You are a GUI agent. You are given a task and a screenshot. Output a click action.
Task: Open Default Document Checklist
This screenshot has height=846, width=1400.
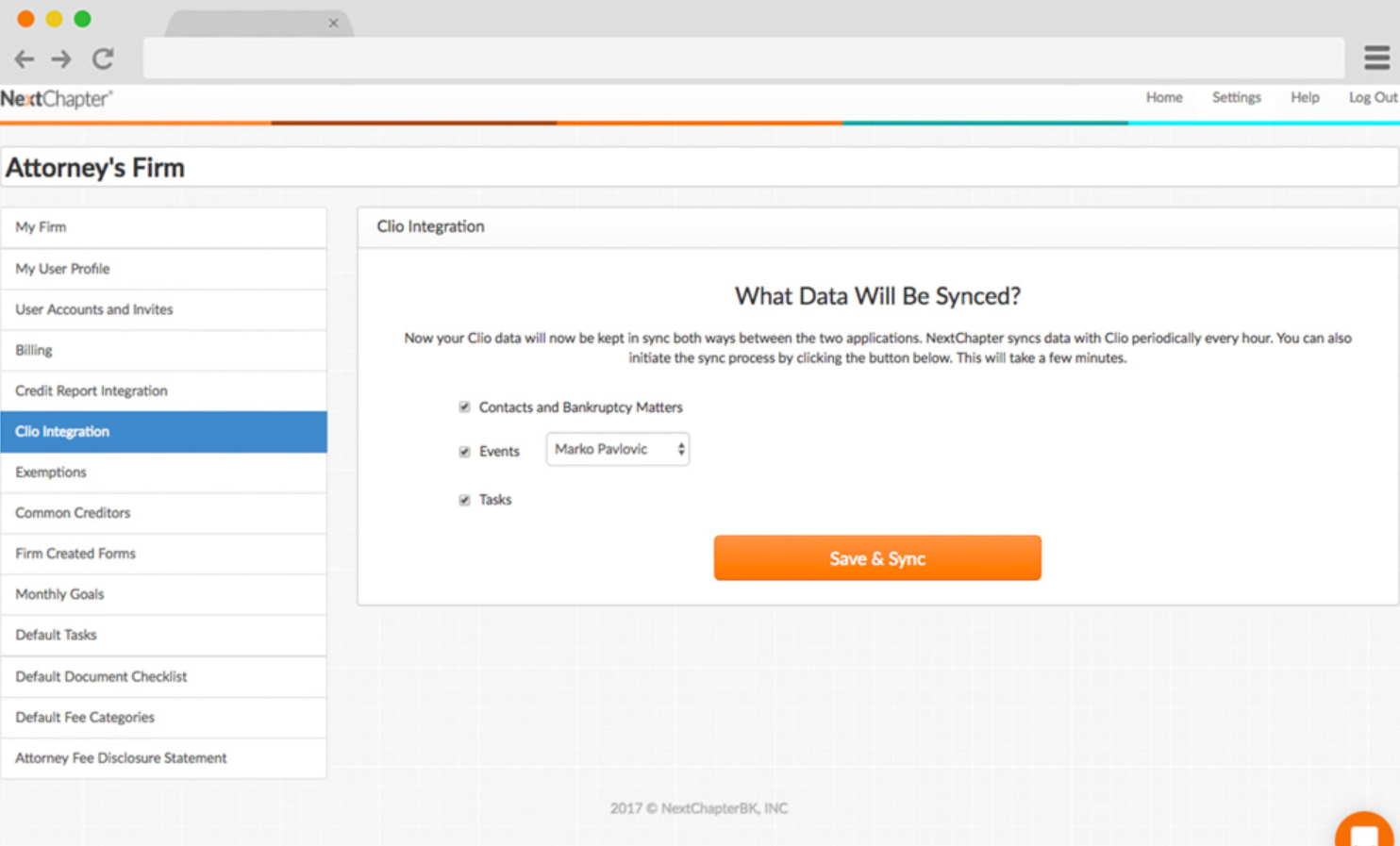click(x=164, y=676)
